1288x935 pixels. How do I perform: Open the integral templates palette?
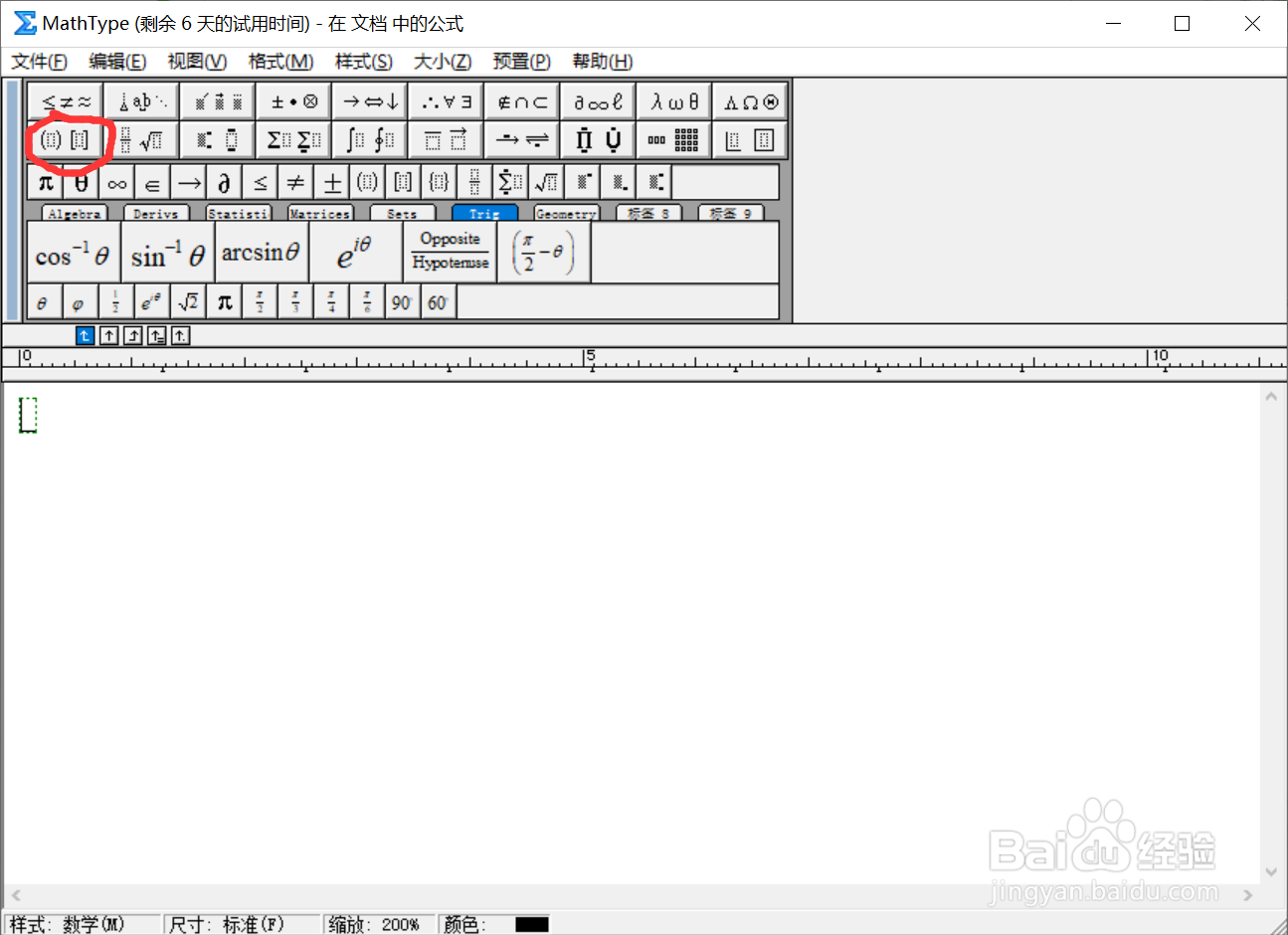click(x=370, y=140)
